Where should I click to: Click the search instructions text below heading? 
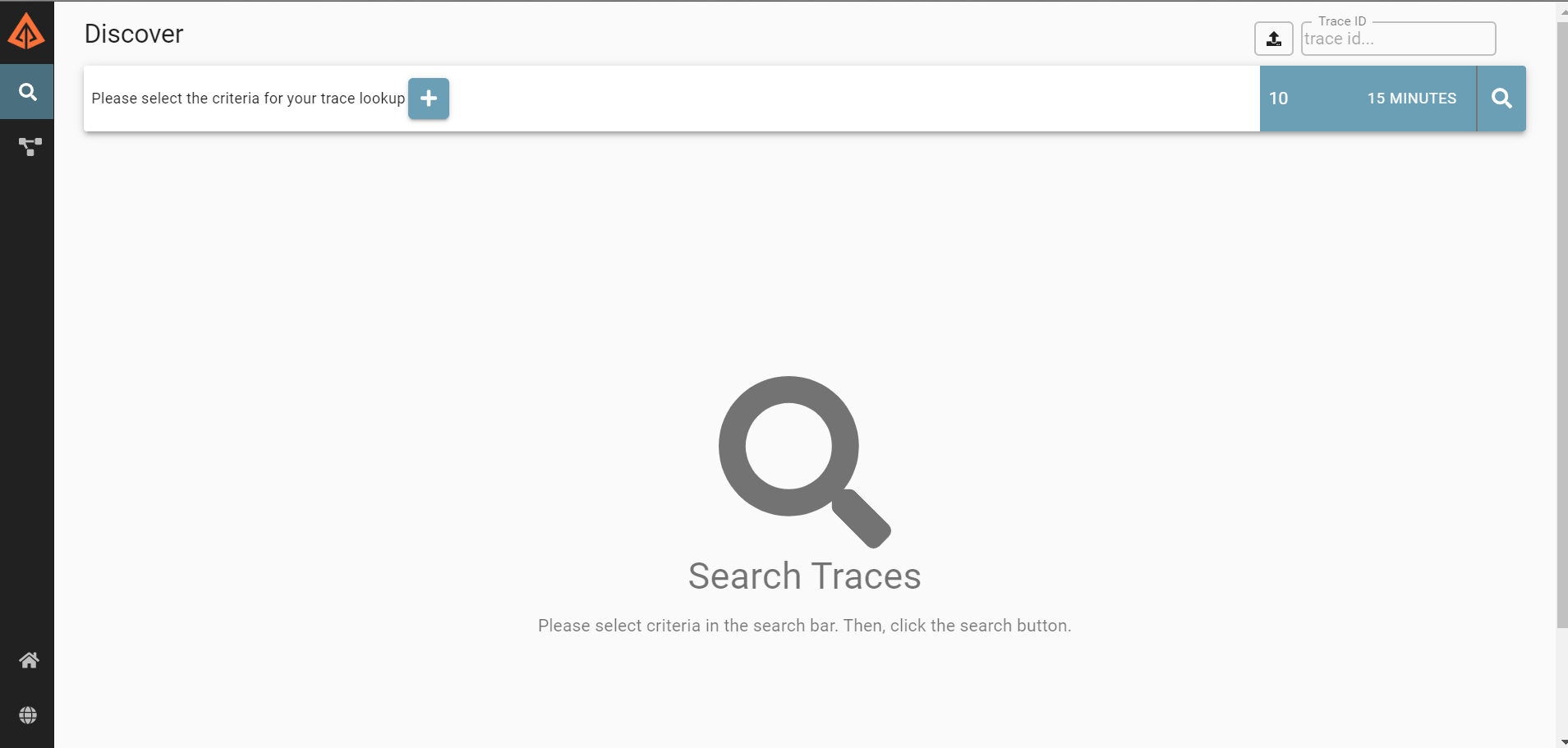tap(804, 626)
